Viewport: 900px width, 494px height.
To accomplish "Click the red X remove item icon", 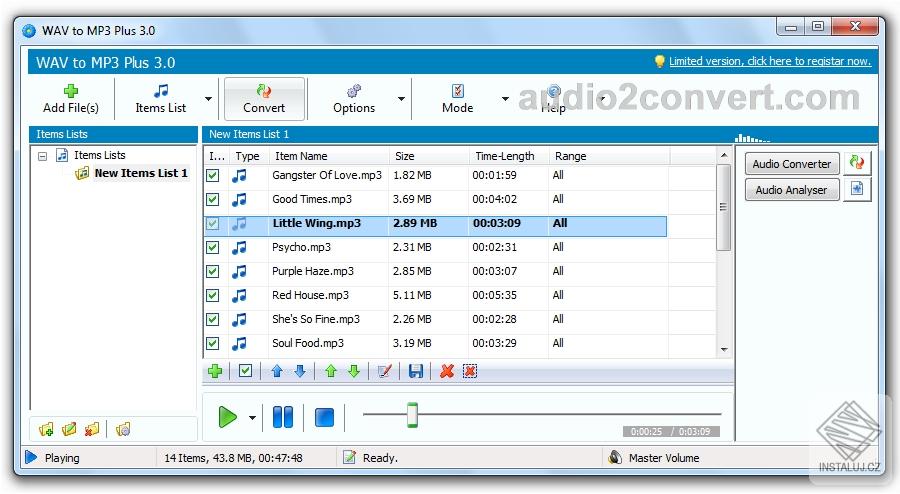I will (447, 371).
